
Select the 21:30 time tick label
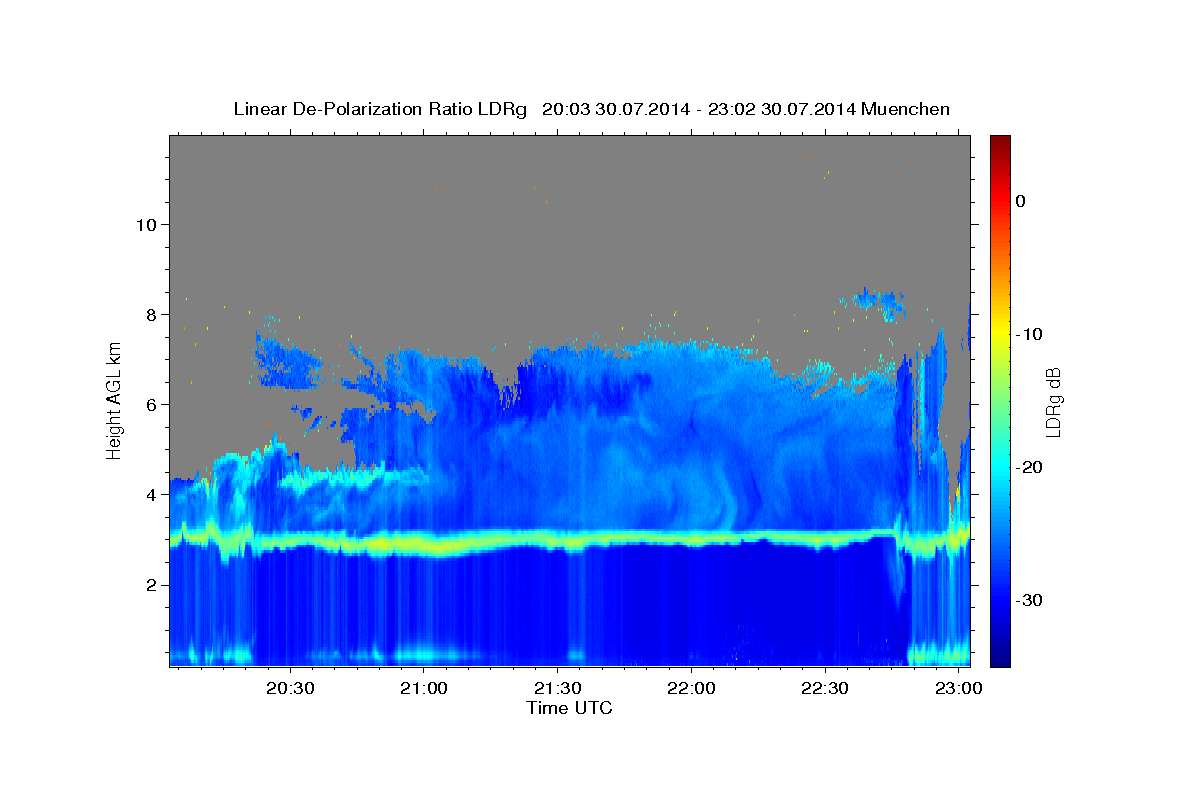(x=557, y=689)
